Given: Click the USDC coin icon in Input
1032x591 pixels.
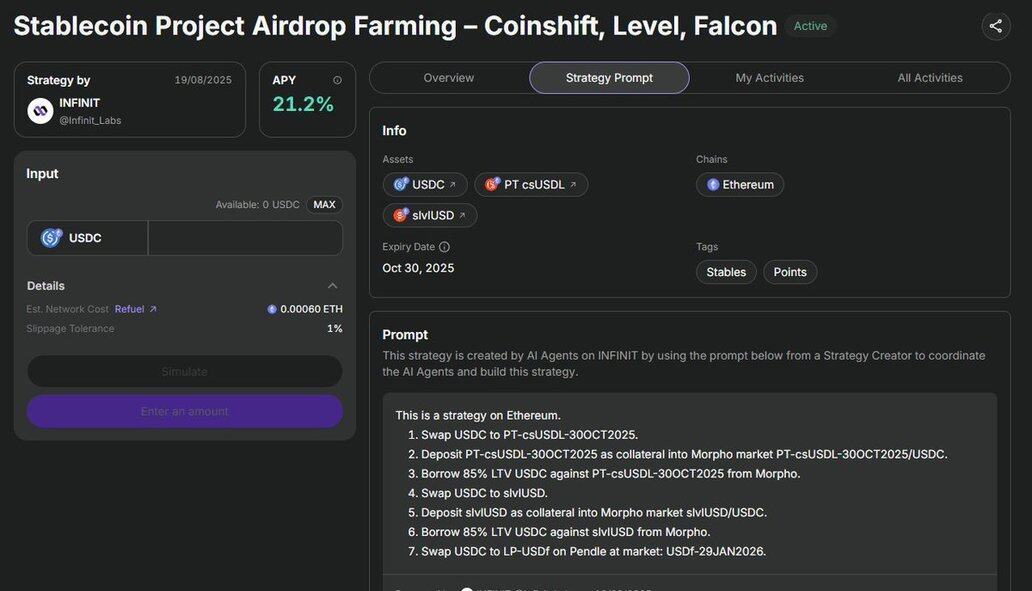Looking at the screenshot, I should (51, 238).
